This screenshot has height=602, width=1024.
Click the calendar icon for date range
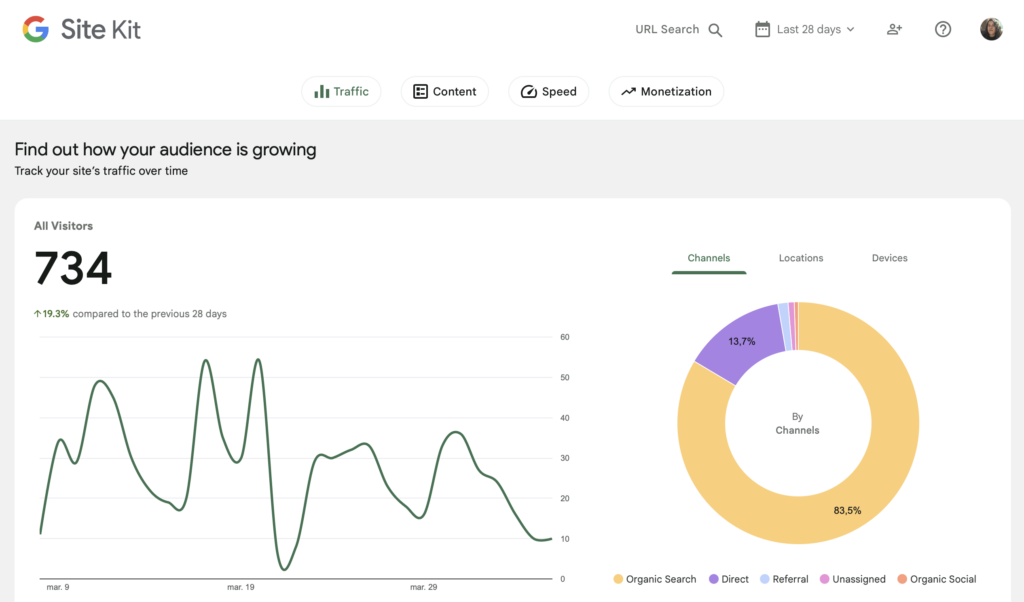tap(762, 29)
